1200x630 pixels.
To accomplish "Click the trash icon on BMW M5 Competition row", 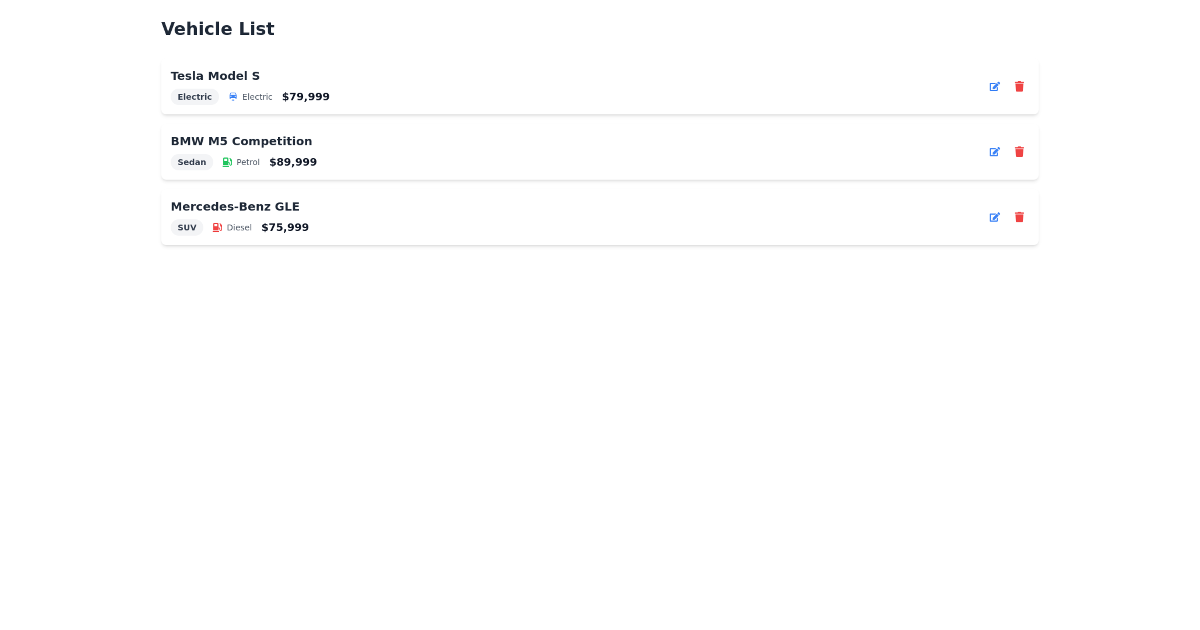I will click(x=1018, y=151).
